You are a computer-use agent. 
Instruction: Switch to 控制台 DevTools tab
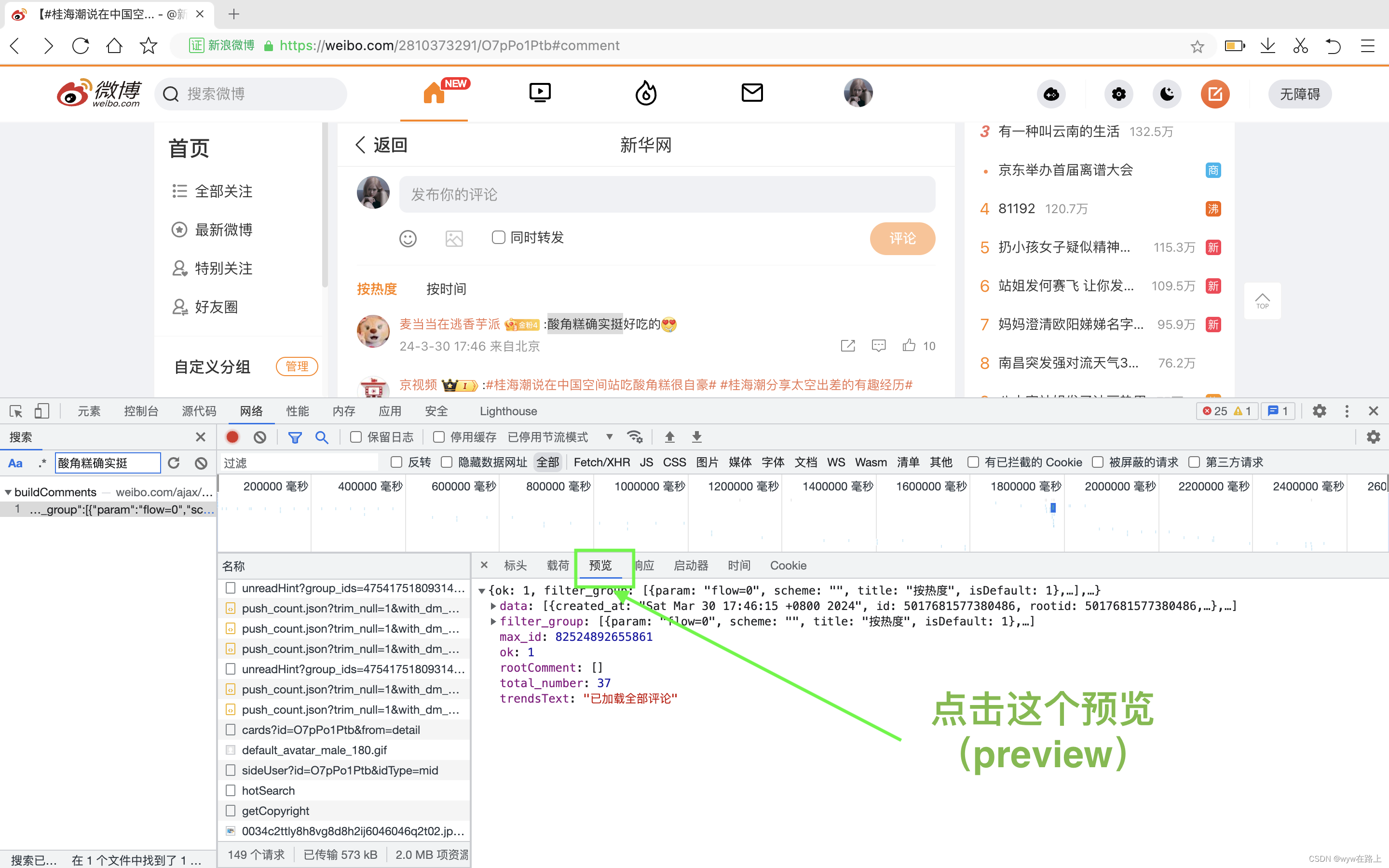141,411
